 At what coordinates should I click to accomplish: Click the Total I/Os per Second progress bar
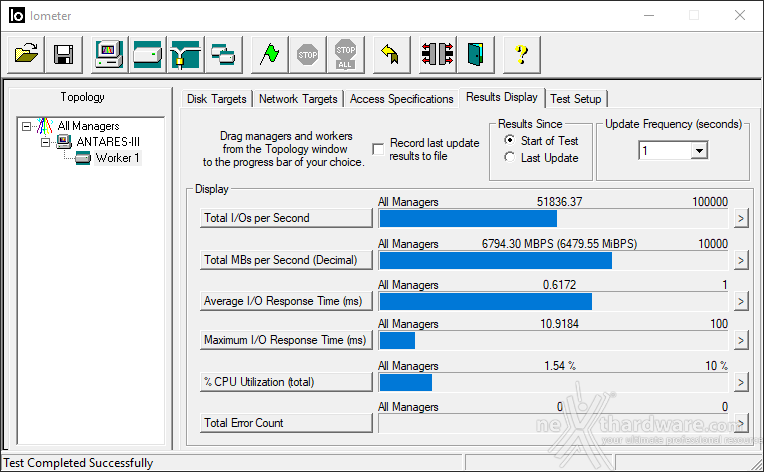(x=554, y=219)
